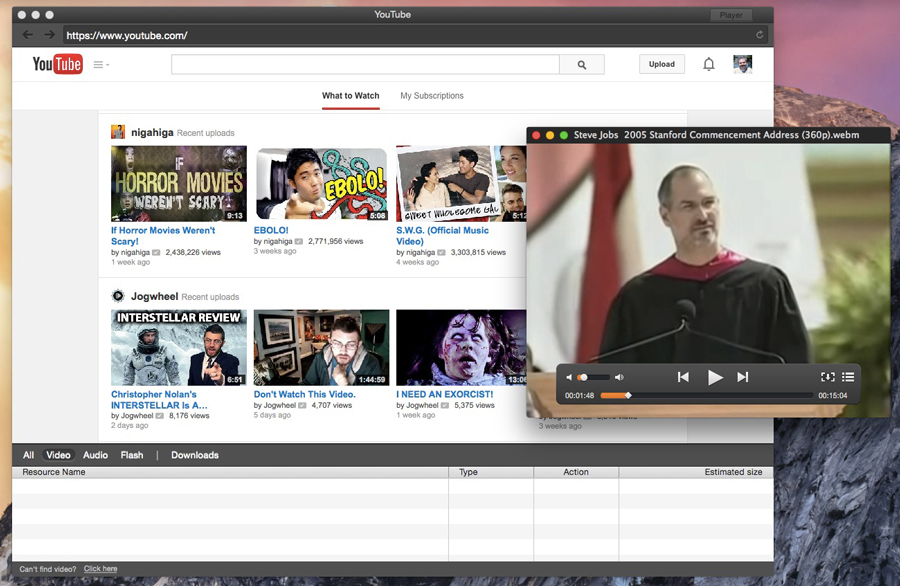This screenshot has width=900, height=586.
Task: Select the Video resource filter
Action: click(58, 455)
